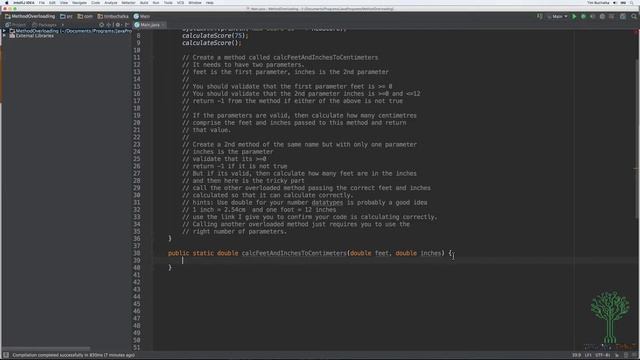The image size is (640, 360).
Task: Click the Make Project build icon
Action: (x=540, y=16)
